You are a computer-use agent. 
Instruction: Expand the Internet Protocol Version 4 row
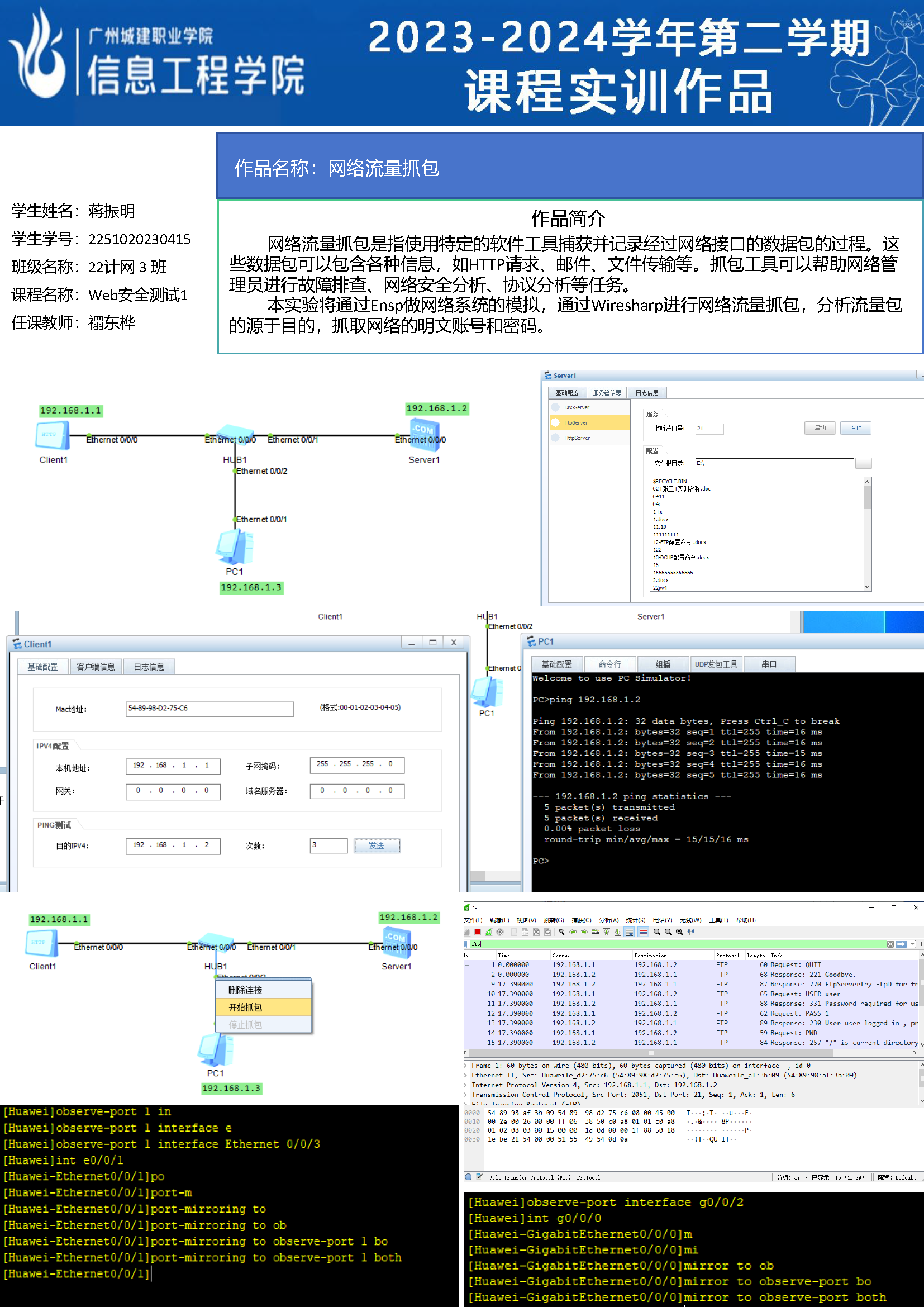click(466, 1085)
